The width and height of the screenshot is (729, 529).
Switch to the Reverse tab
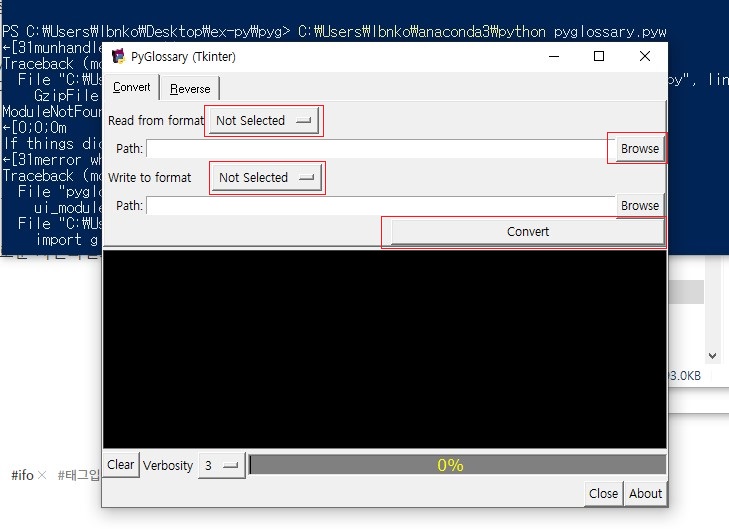[x=190, y=88]
